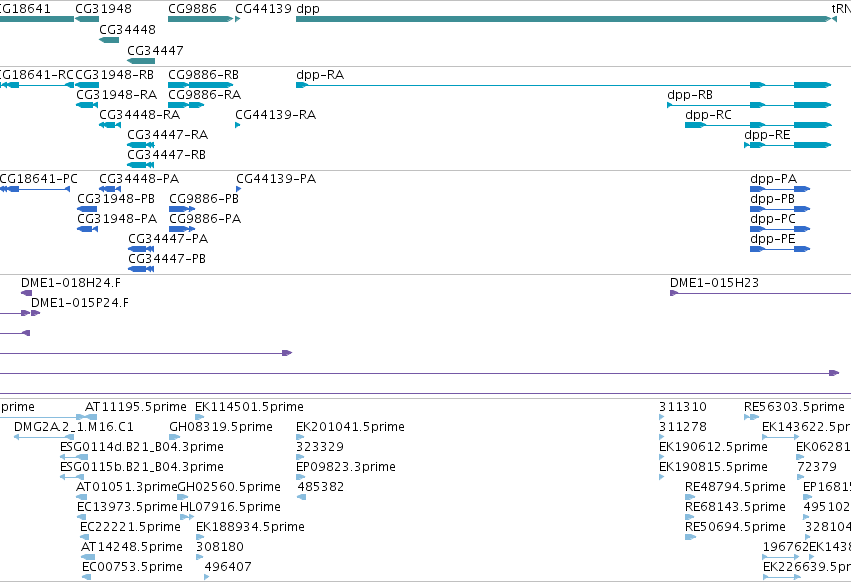This screenshot has width=851, height=582.
Task: Click the CG9886-RB transcript
Action: coord(200,85)
